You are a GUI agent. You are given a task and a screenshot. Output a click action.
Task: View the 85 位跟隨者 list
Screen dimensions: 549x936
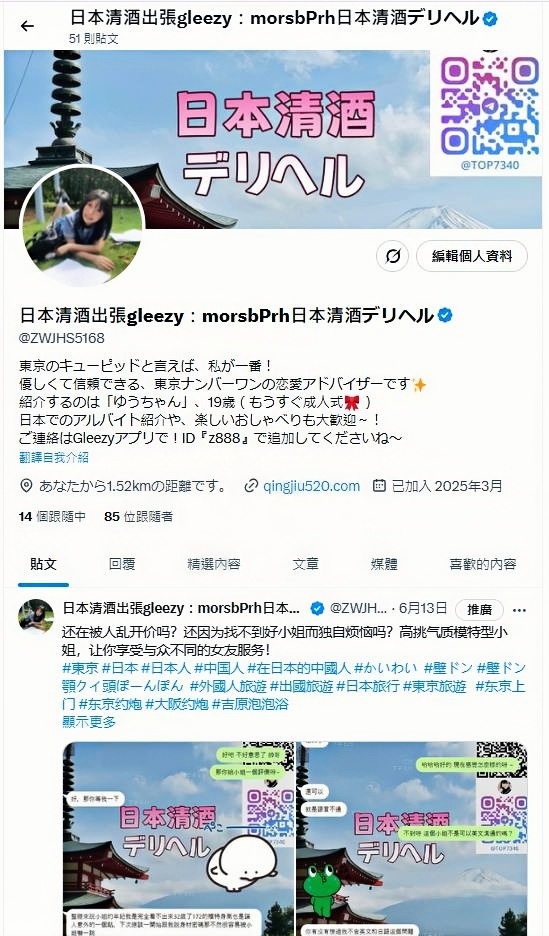138,516
